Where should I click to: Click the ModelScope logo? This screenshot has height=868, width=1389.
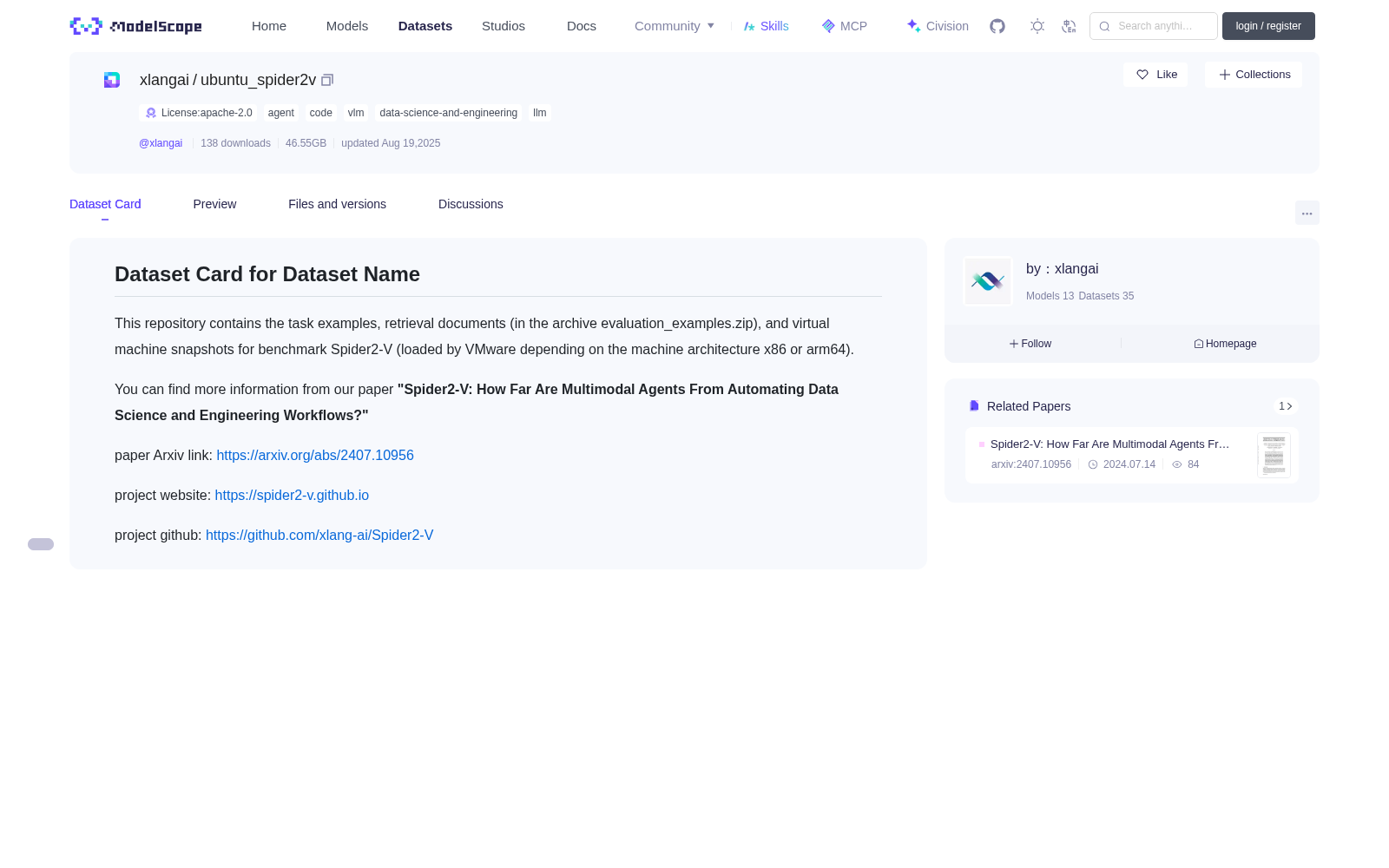[x=136, y=26]
